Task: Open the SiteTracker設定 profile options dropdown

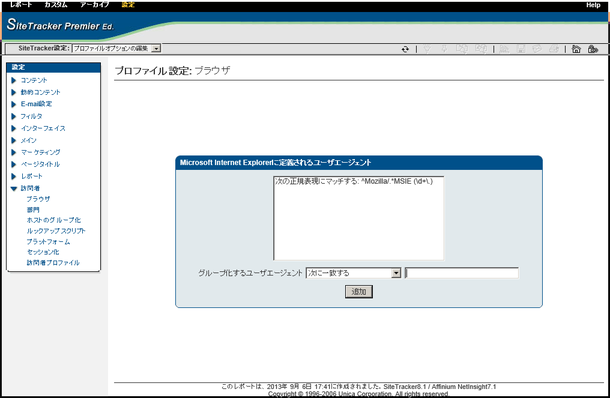Action: (116, 48)
